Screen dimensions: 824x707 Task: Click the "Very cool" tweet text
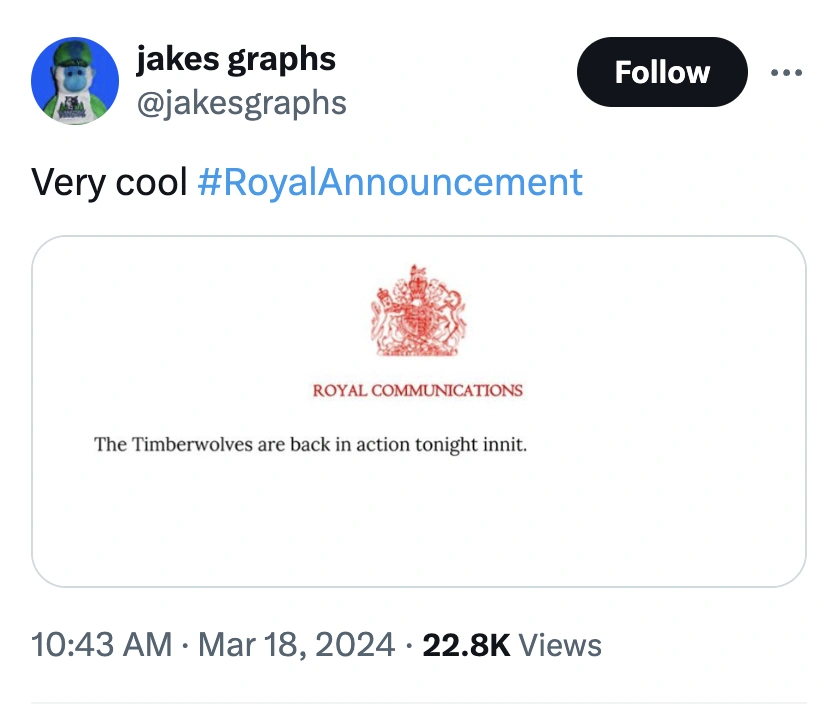point(109,182)
